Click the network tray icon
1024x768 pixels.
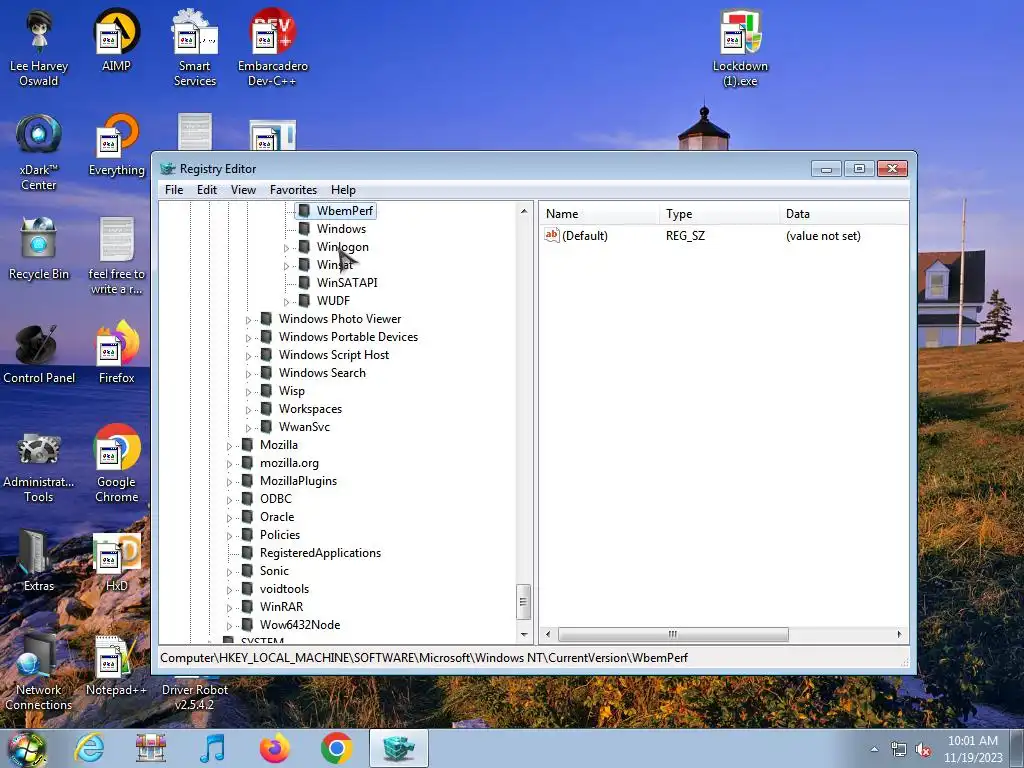coord(899,750)
